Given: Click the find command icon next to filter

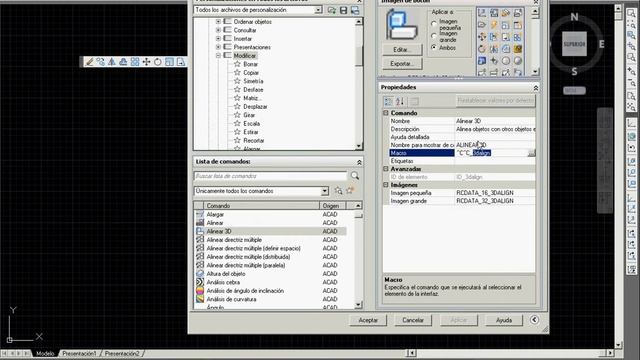Looking at the screenshot, I should [x=338, y=191].
